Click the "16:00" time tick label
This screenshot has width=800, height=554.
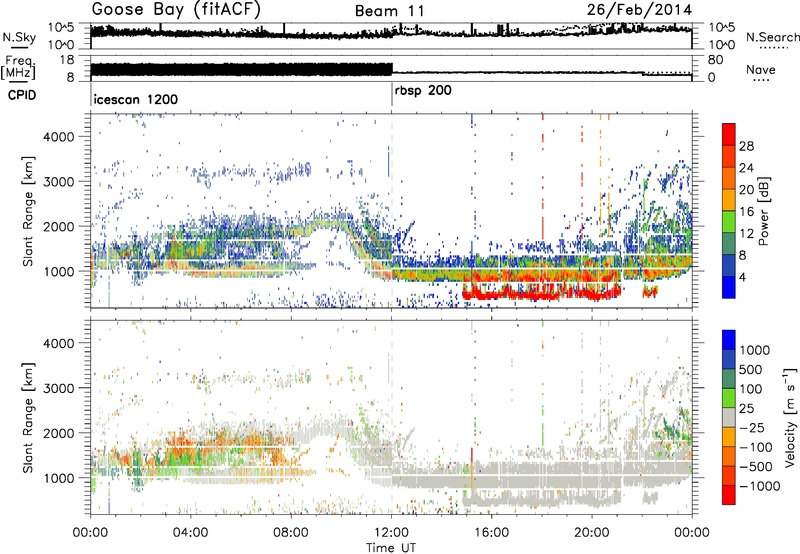(492, 533)
